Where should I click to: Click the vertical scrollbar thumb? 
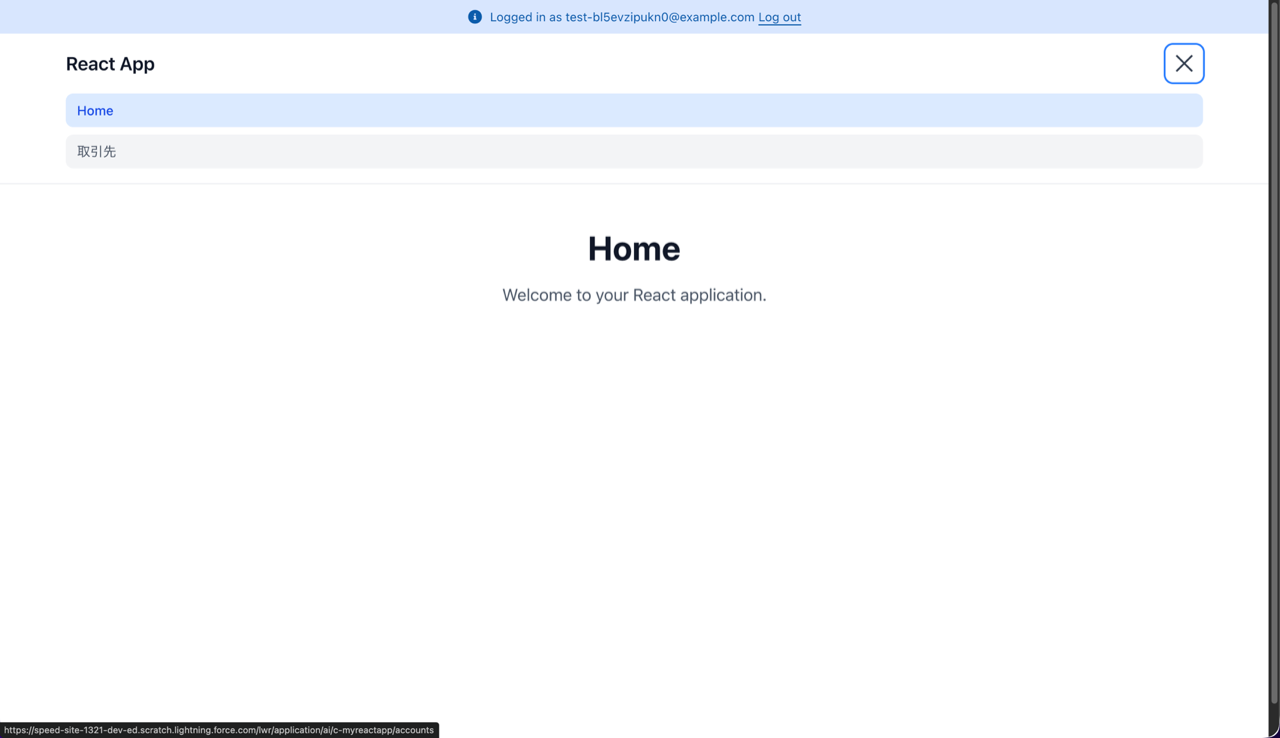coord(1273,350)
